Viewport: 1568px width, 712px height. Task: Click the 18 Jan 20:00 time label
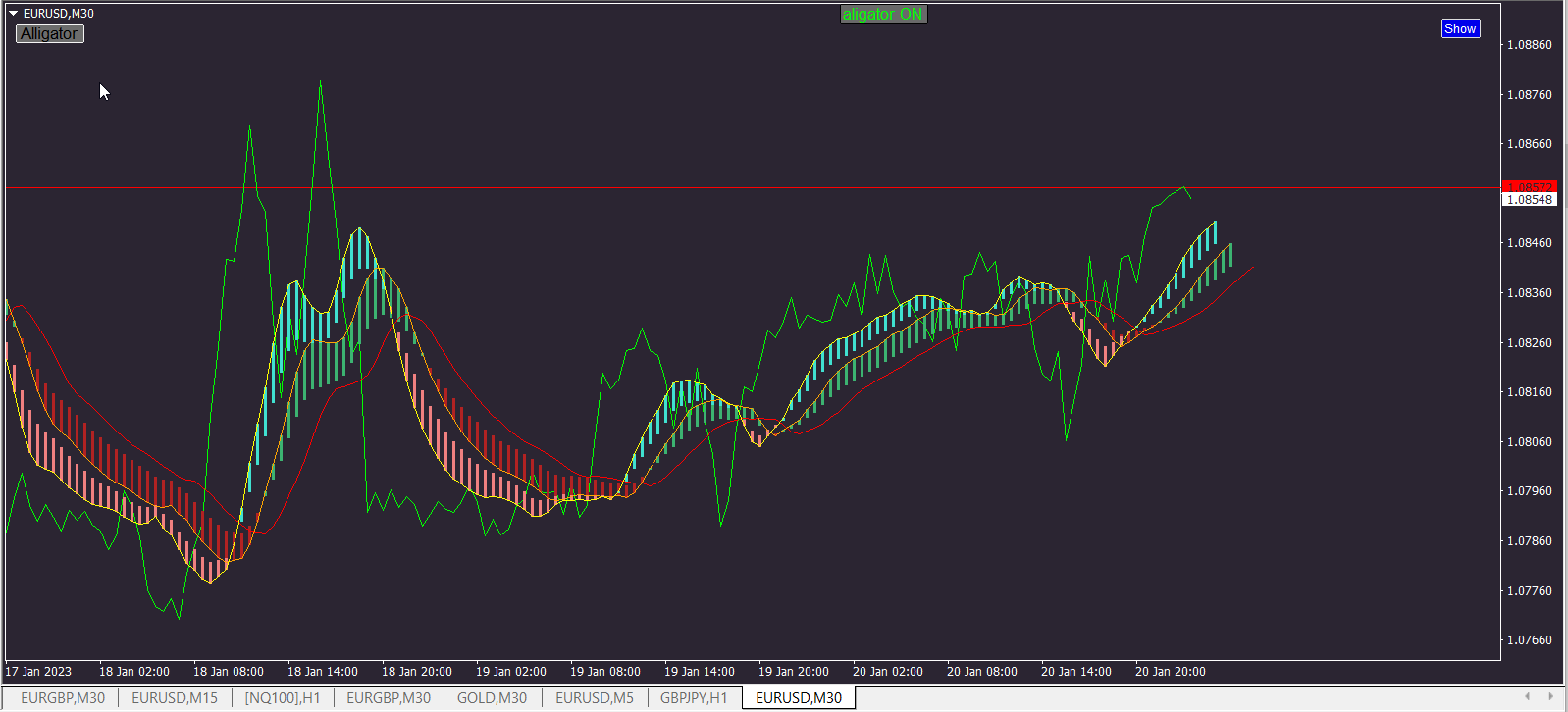417,672
